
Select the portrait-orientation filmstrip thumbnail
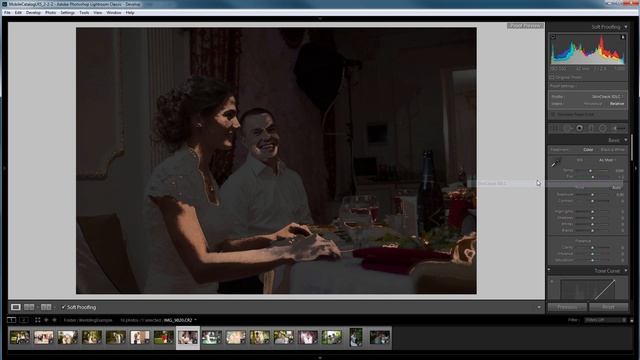coord(356,337)
